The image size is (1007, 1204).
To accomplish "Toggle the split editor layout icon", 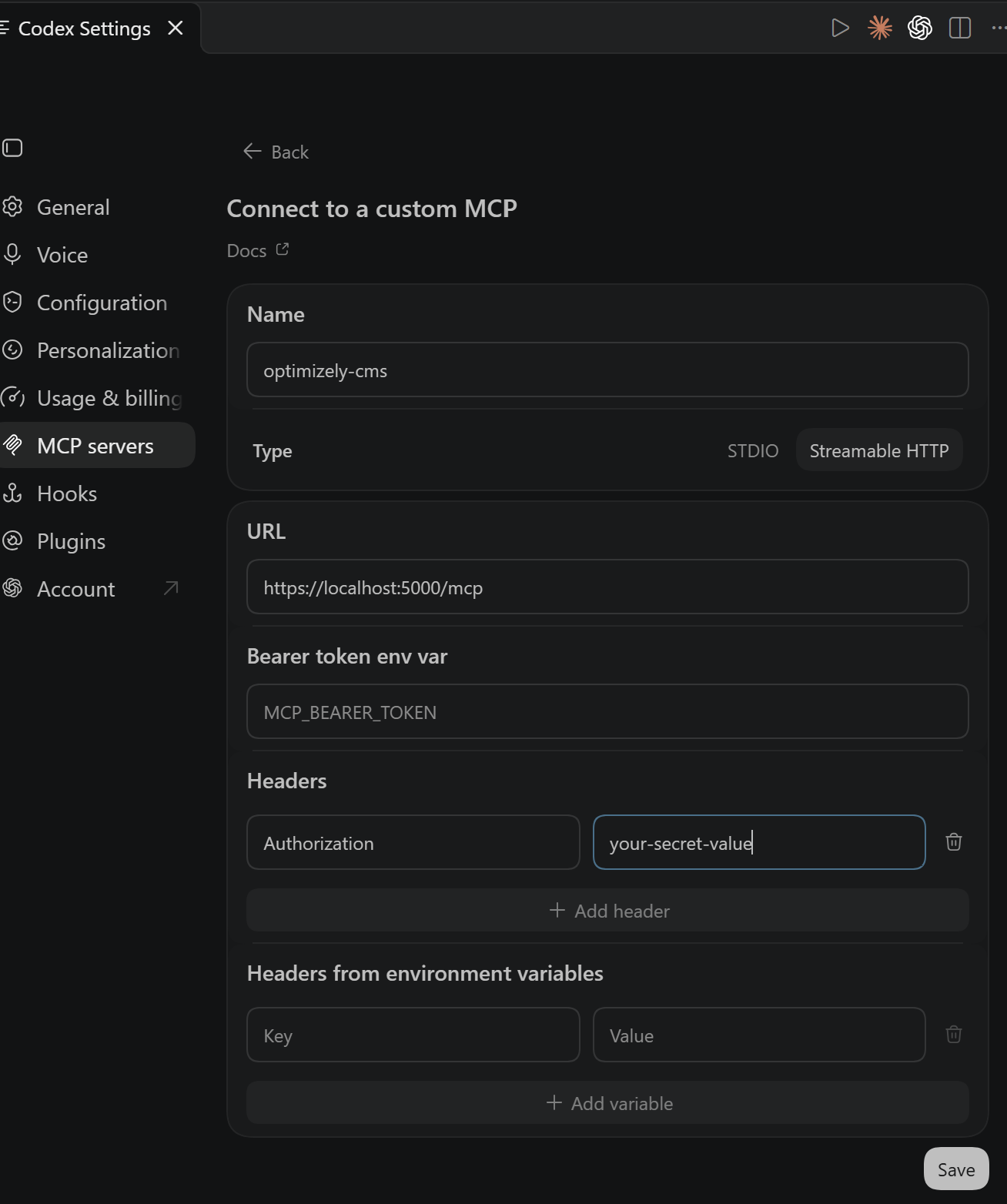I will (960, 28).
